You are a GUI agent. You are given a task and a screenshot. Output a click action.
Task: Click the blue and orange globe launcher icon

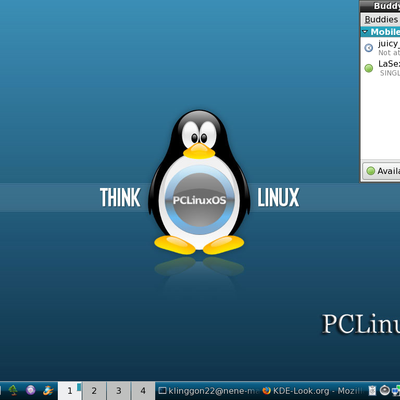click(x=48, y=390)
